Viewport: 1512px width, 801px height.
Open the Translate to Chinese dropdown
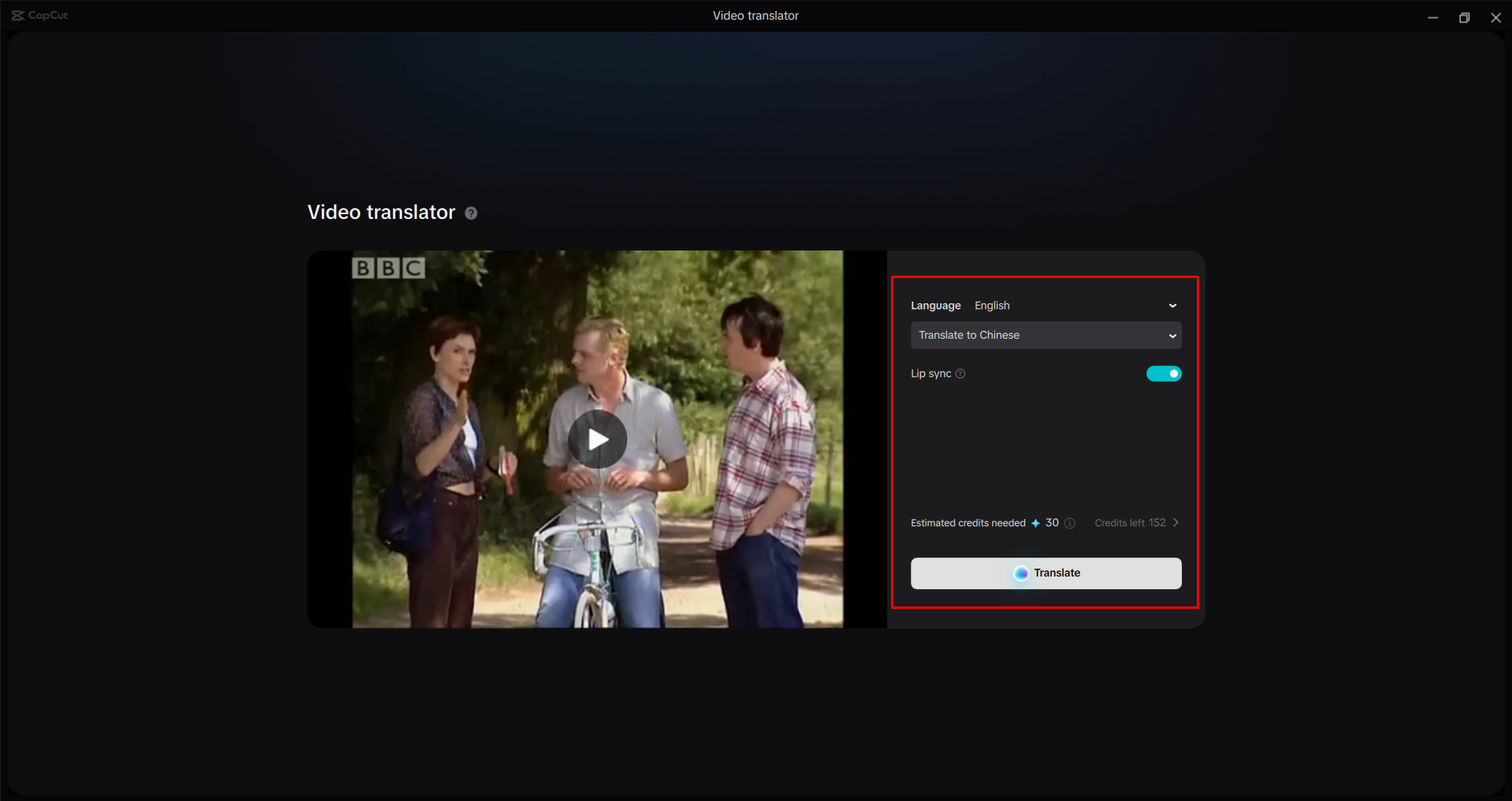click(x=1046, y=335)
